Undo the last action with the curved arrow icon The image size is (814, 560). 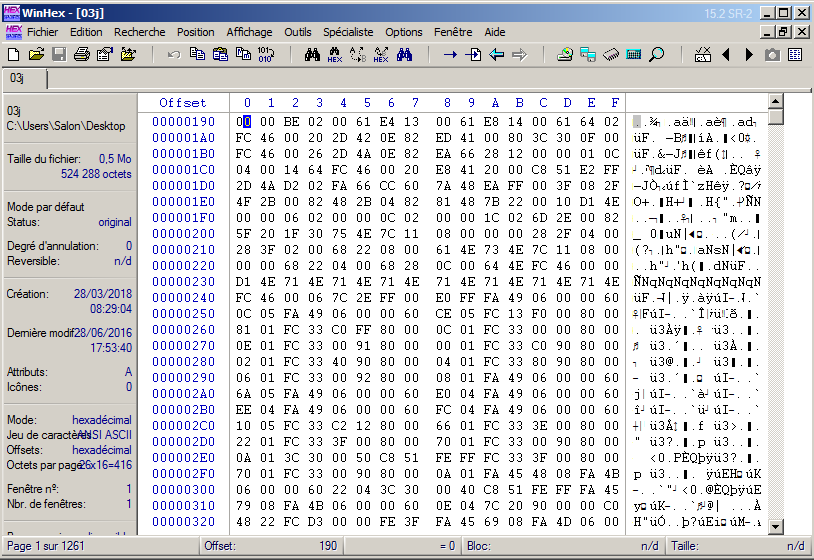click(174, 54)
